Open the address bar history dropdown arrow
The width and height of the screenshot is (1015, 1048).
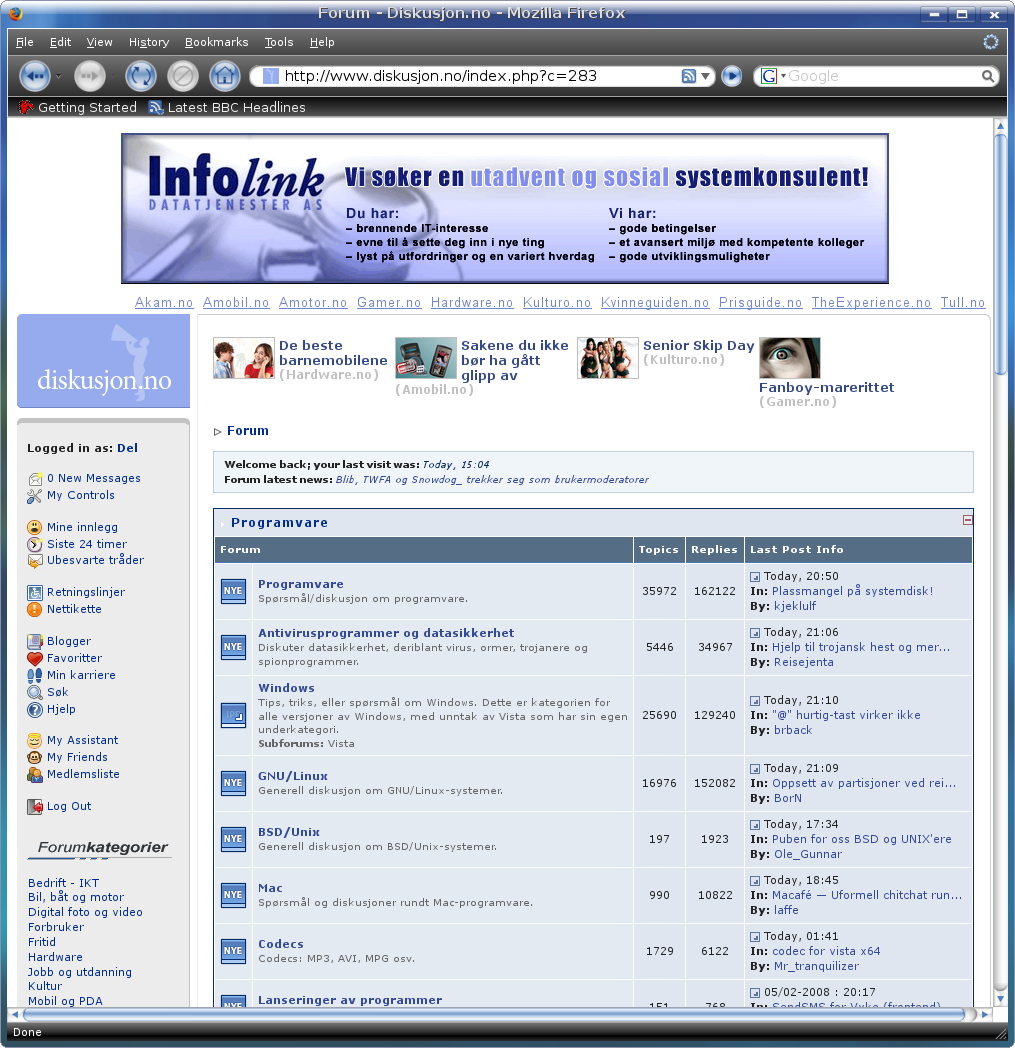pyautogui.click(x=705, y=76)
